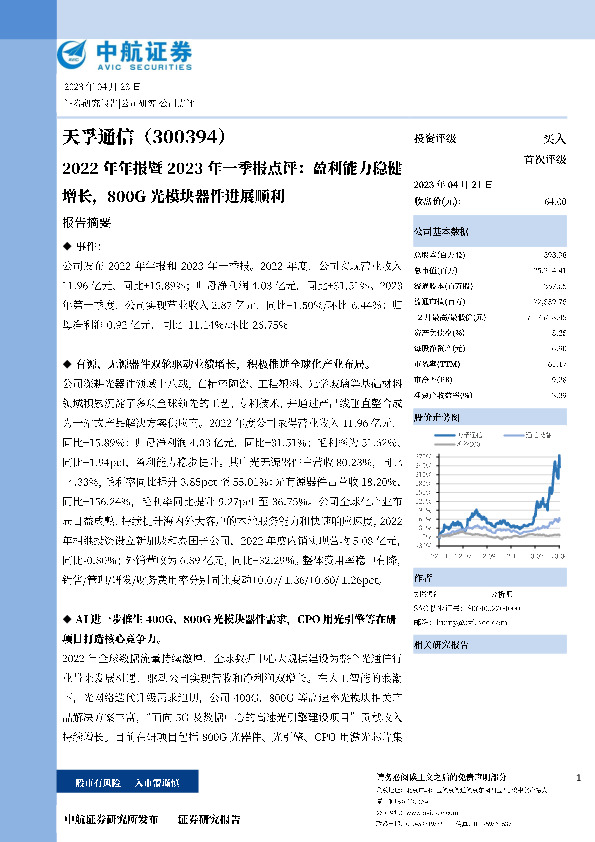
Task: Click the bold heading about AI and 400G、800G demand
Action: pos(229,628)
